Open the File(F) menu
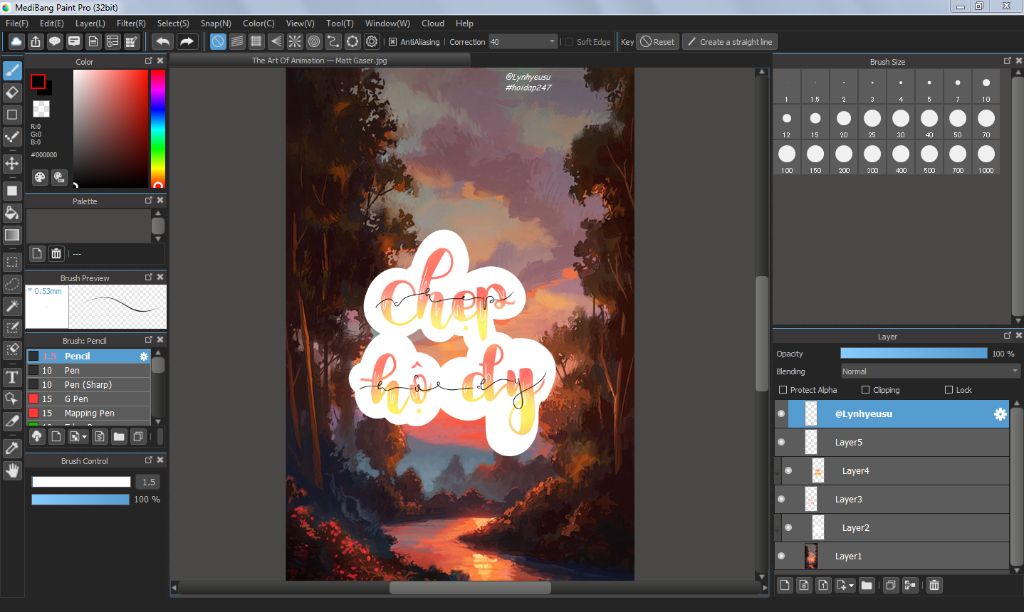 pyautogui.click(x=17, y=24)
